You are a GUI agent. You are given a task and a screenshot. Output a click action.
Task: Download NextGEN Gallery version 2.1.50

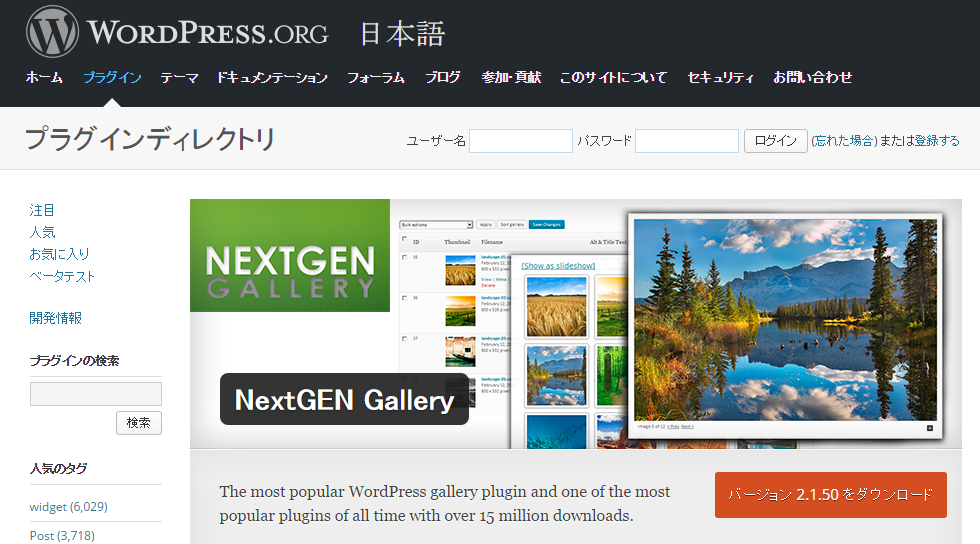click(831, 495)
